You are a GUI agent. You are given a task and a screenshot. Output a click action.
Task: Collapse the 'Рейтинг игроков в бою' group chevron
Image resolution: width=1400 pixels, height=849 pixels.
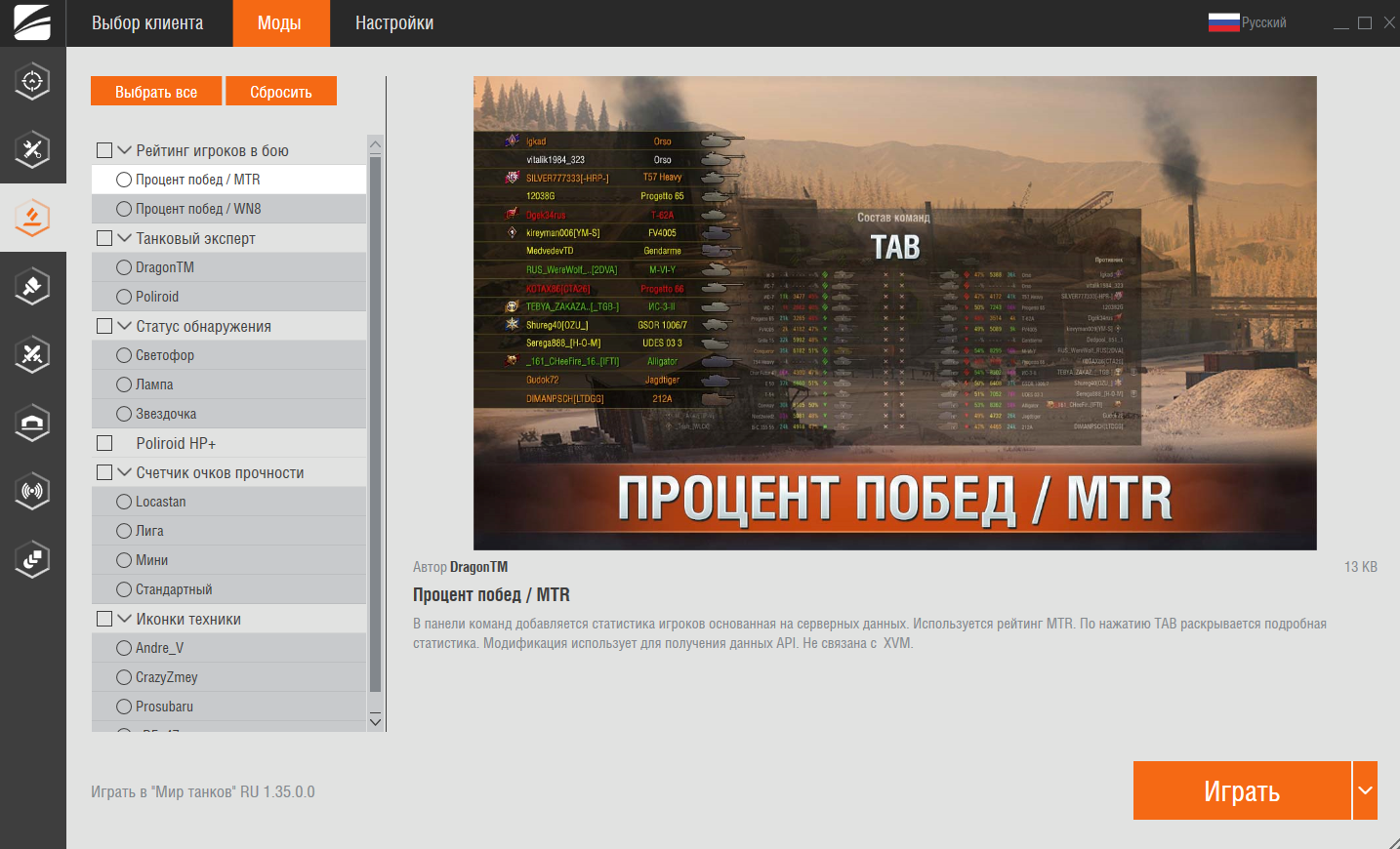[124, 150]
